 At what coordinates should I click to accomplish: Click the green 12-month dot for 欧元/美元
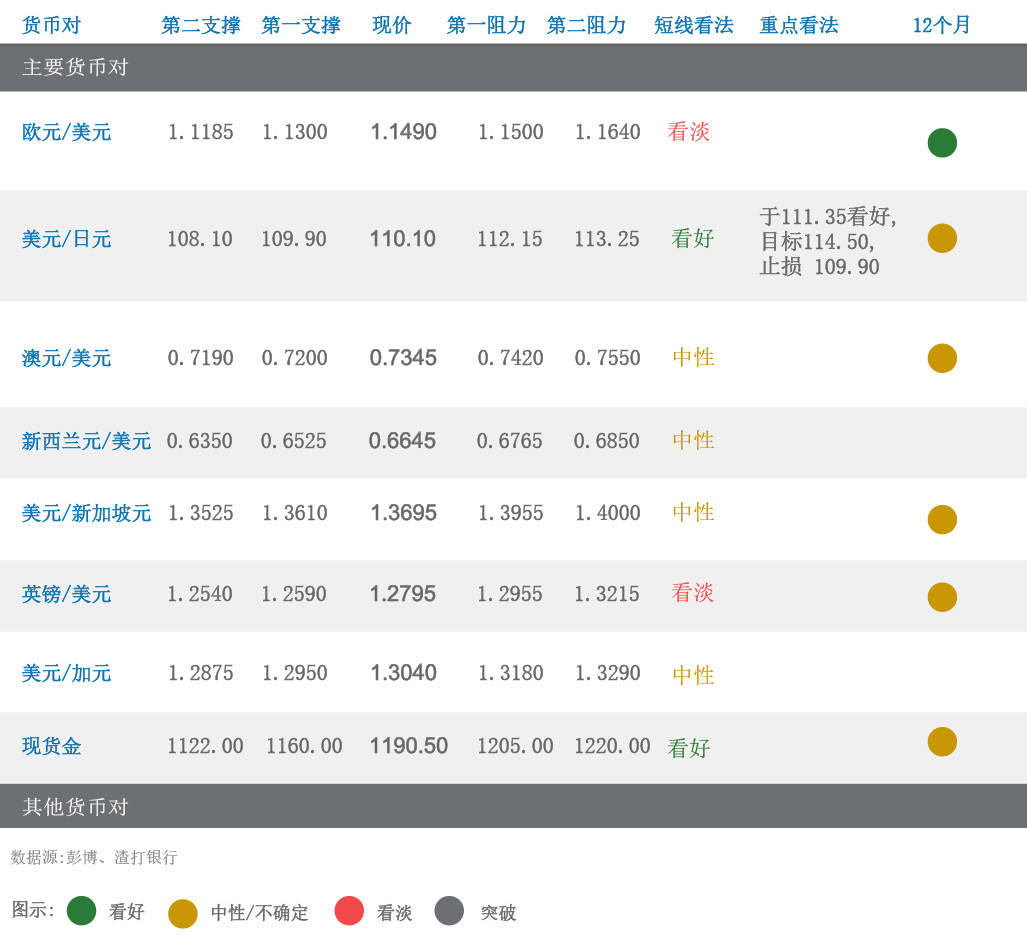[x=942, y=143]
